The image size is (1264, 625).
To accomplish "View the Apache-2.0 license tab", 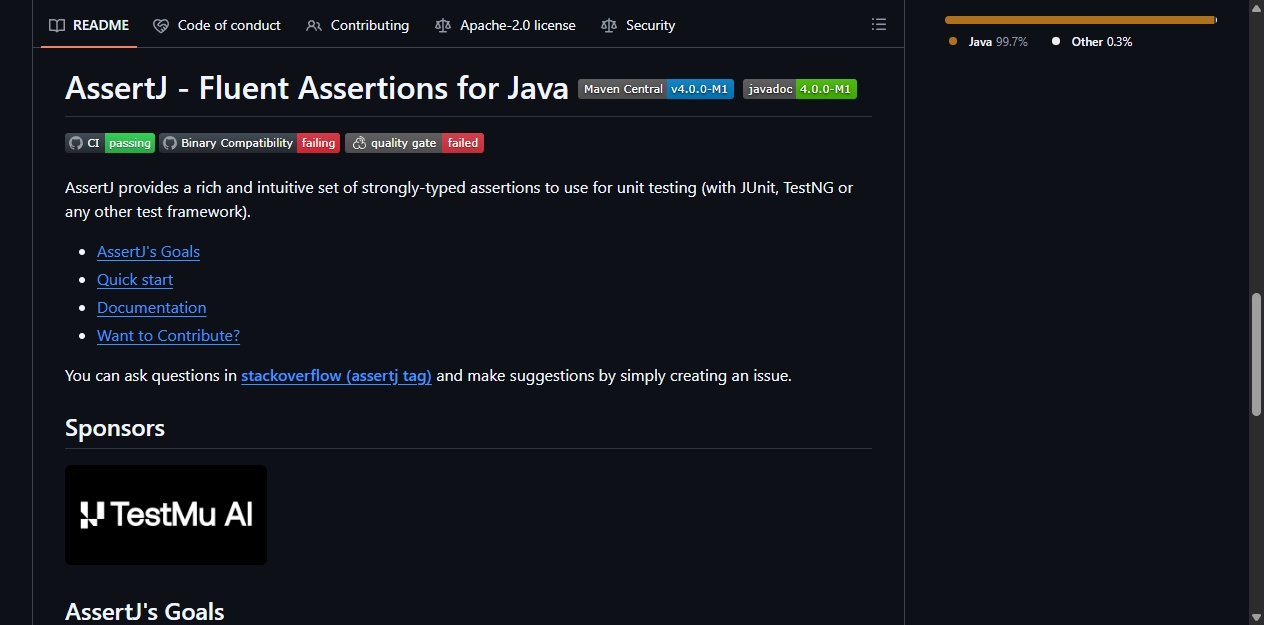I will (x=505, y=25).
